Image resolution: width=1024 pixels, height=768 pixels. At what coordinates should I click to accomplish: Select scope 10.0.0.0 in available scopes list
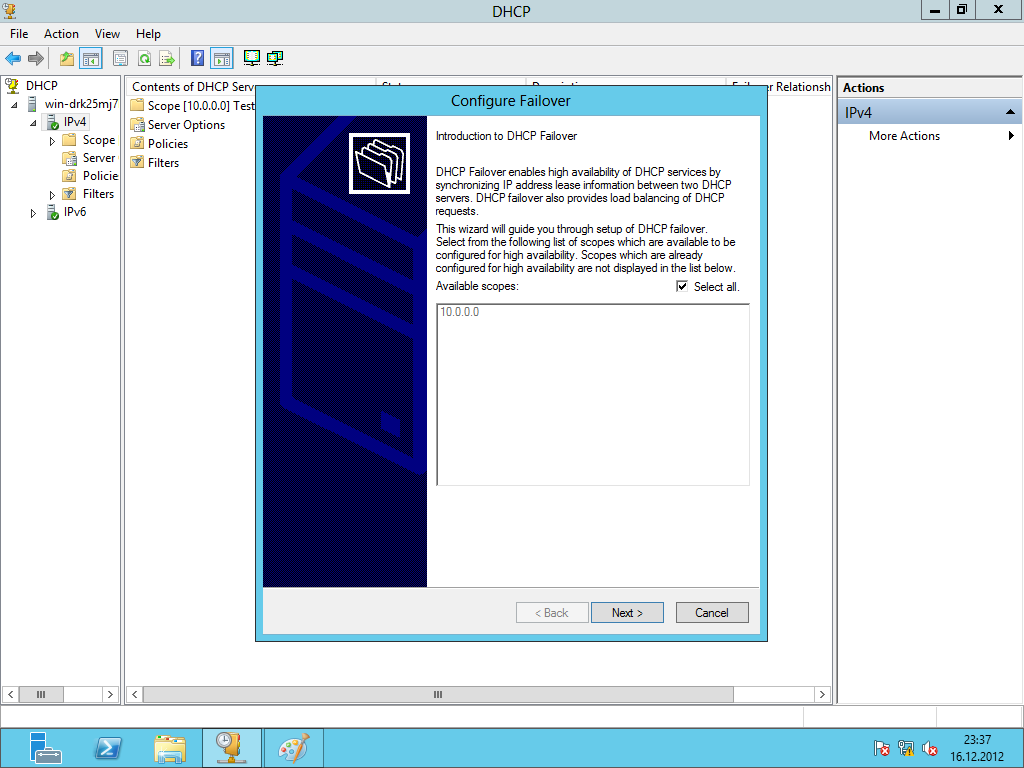click(x=460, y=313)
